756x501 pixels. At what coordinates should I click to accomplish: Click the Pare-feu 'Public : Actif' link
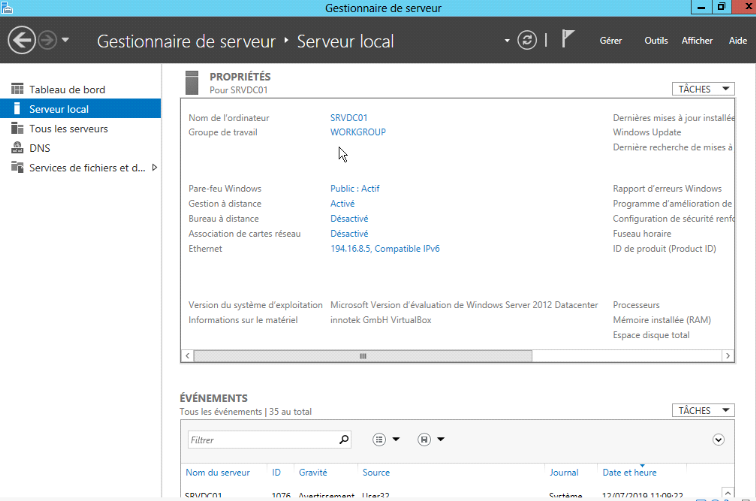354,188
